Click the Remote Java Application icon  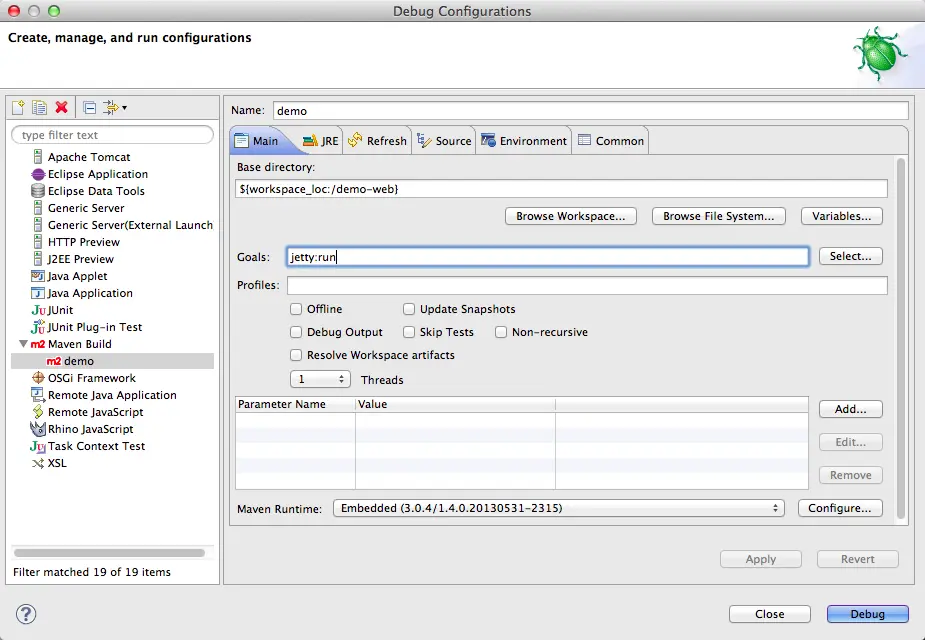pos(38,395)
